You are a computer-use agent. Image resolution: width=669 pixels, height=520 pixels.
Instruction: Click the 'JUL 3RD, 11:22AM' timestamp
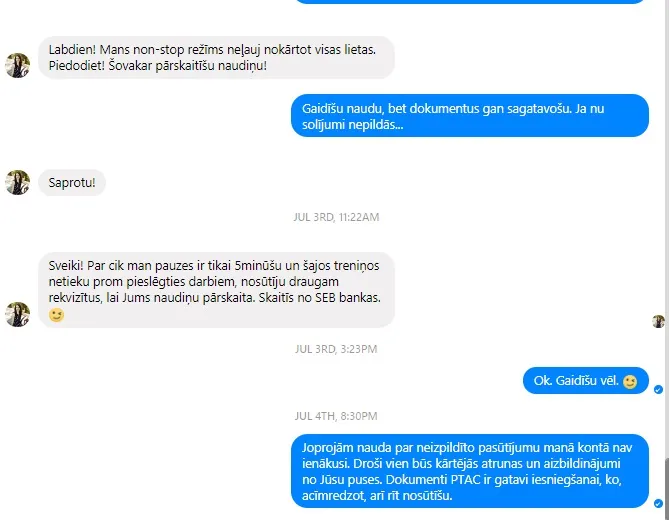click(x=336, y=217)
